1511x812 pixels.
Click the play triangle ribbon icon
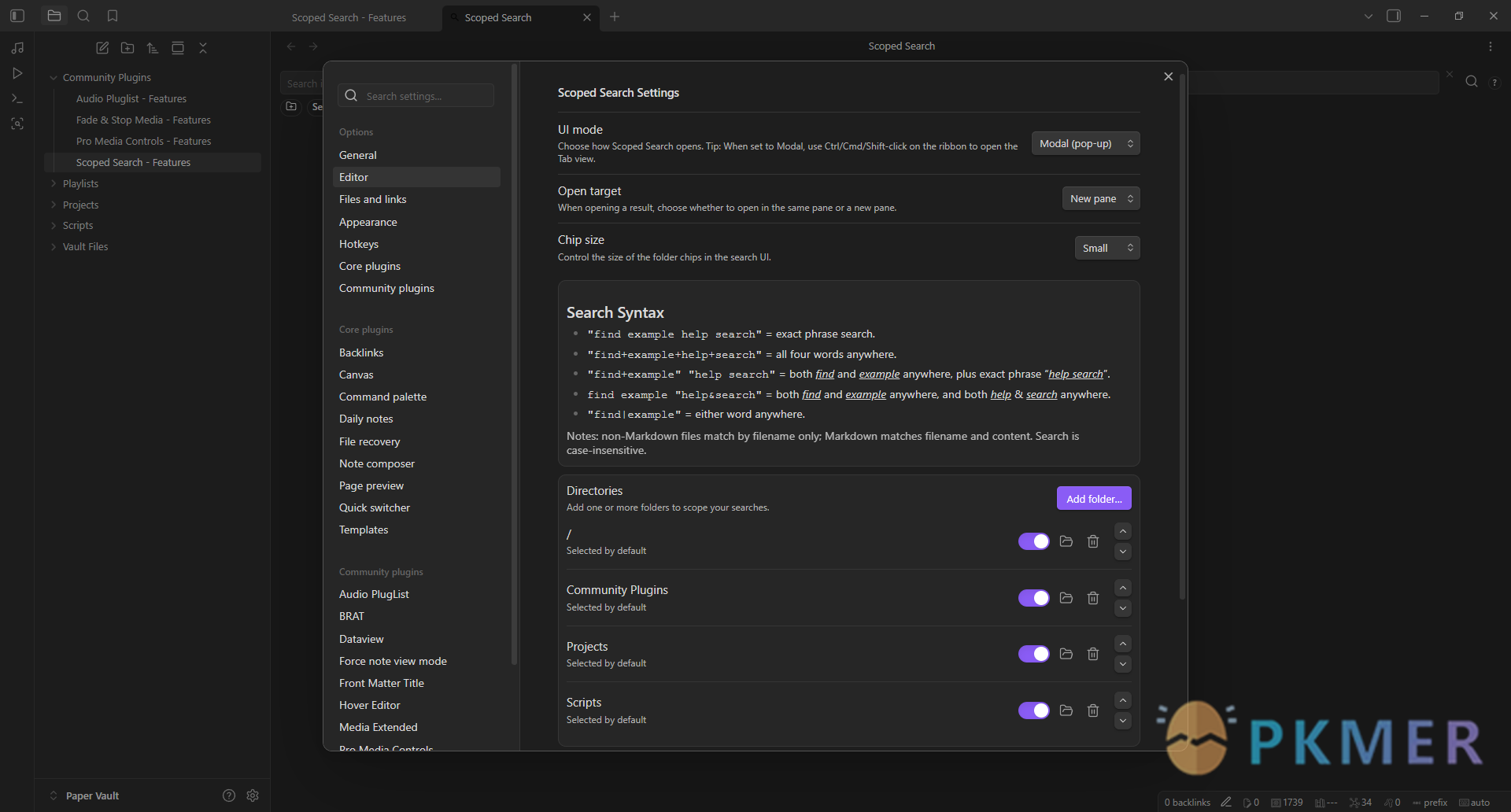point(17,73)
